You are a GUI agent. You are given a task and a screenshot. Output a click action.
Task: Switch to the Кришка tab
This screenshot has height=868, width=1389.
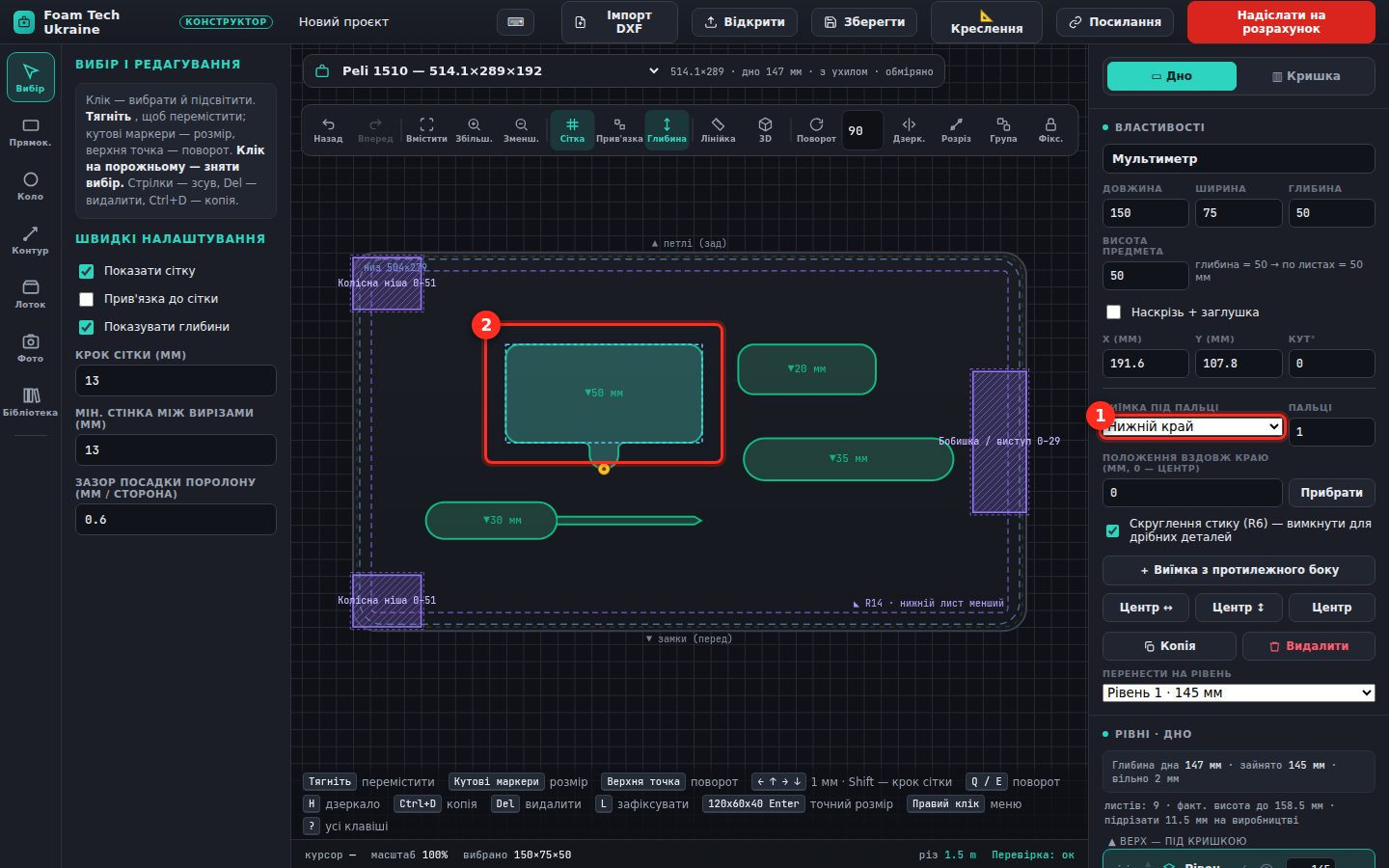1306,76
